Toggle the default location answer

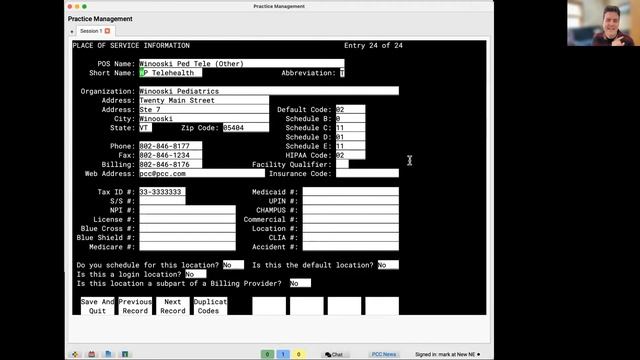(388, 265)
